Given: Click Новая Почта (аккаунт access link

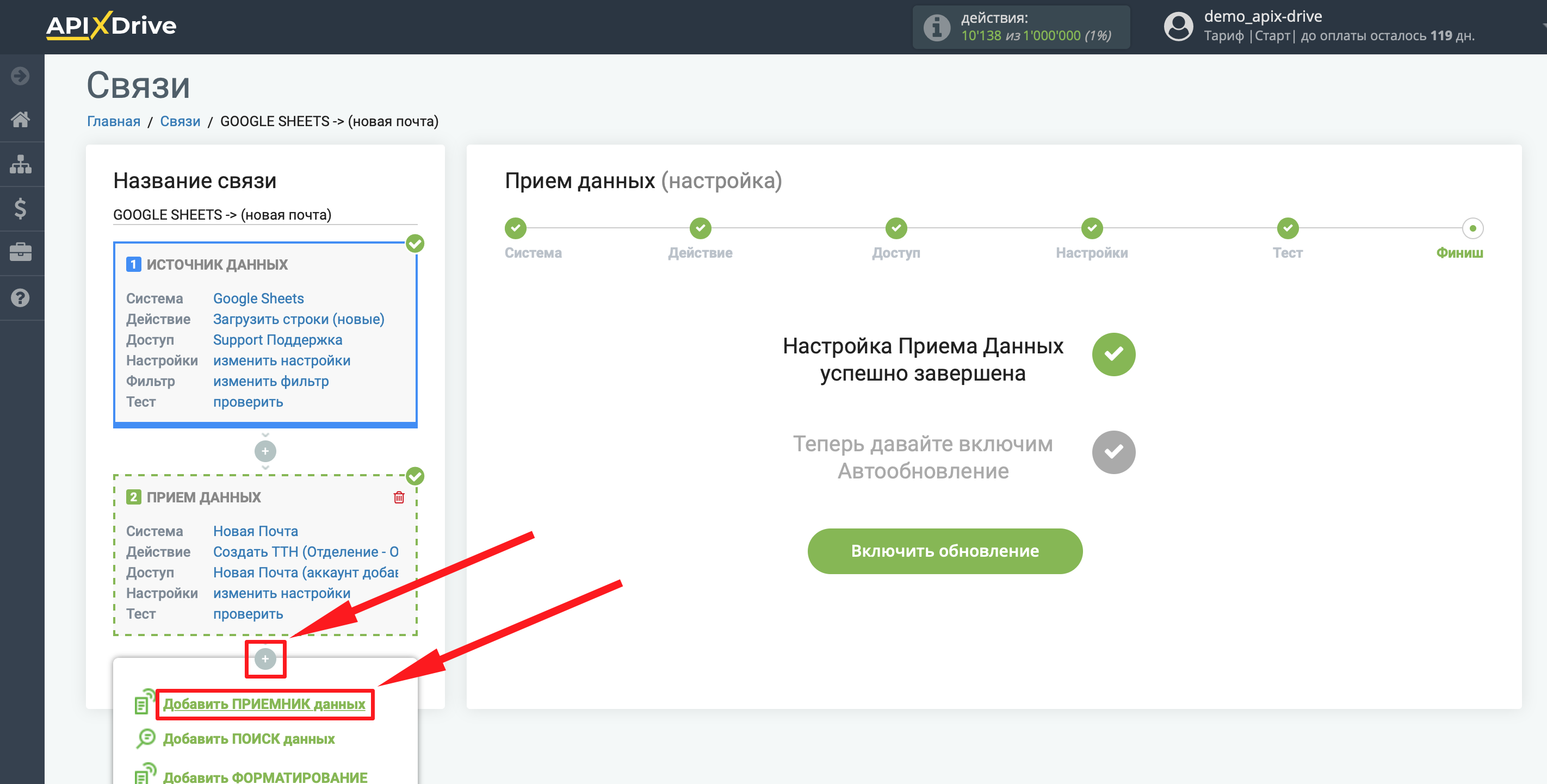Looking at the screenshot, I should pyautogui.click(x=306, y=573).
